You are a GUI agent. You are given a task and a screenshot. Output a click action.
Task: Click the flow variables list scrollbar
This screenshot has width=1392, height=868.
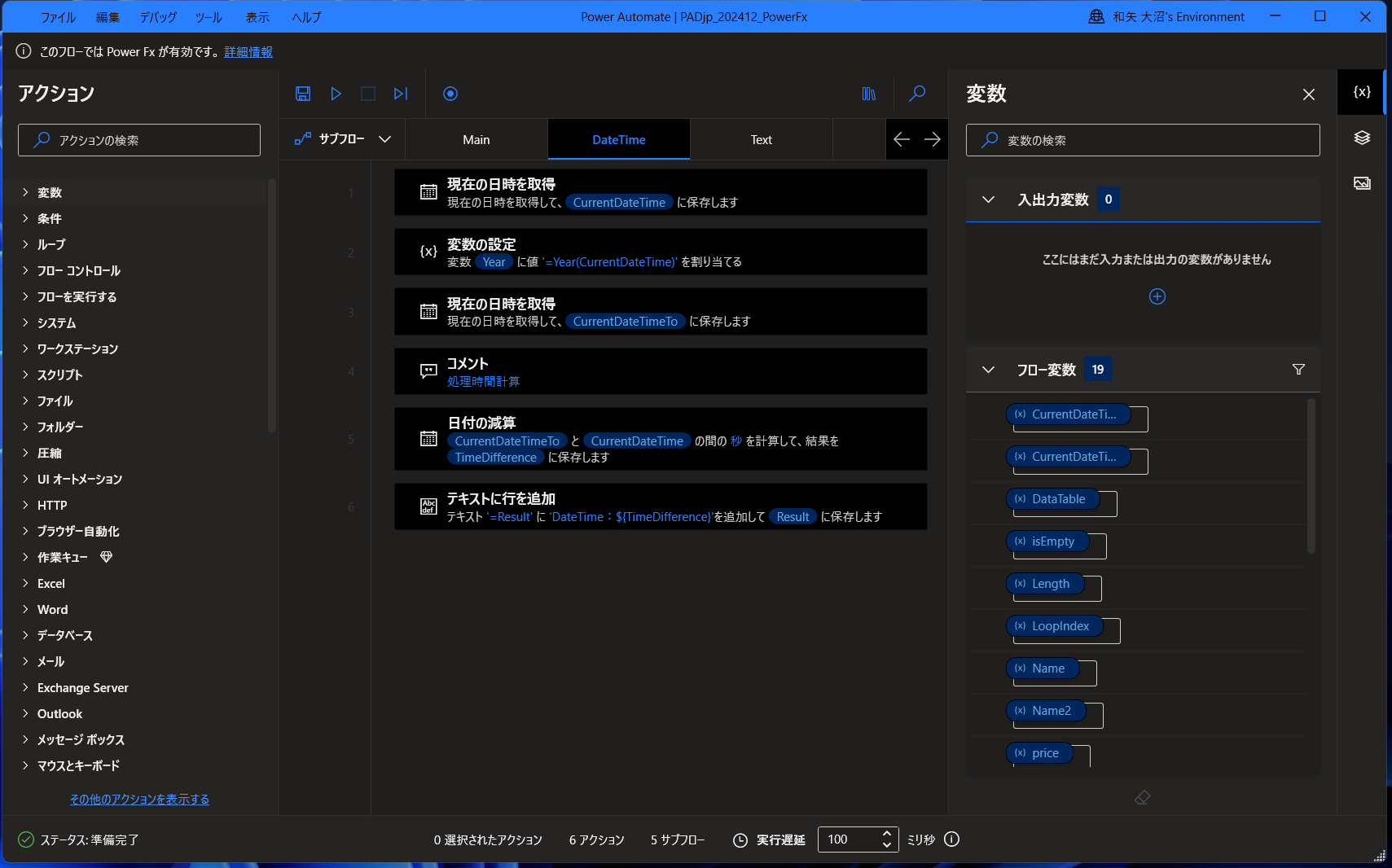pos(1311,476)
